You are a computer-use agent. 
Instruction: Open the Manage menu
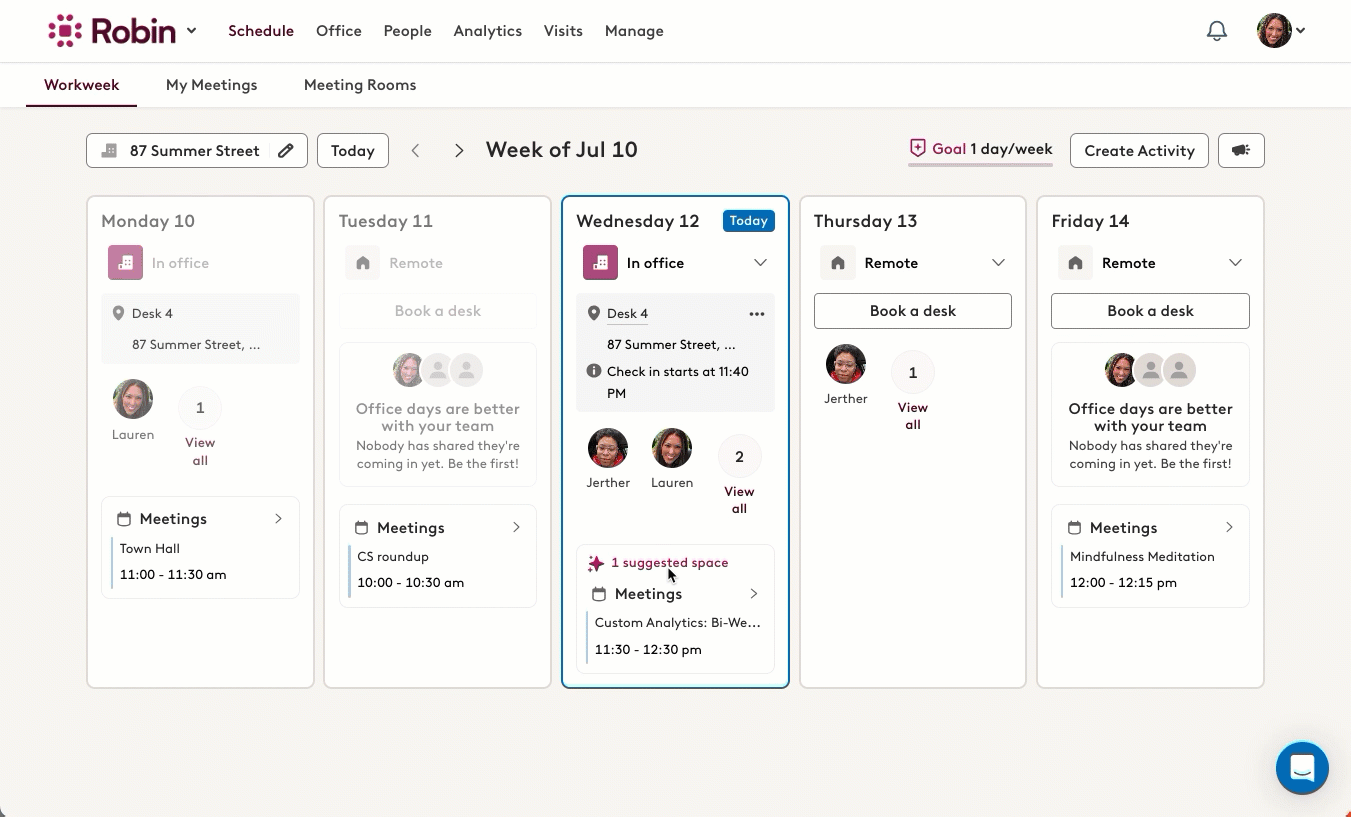(x=634, y=31)
